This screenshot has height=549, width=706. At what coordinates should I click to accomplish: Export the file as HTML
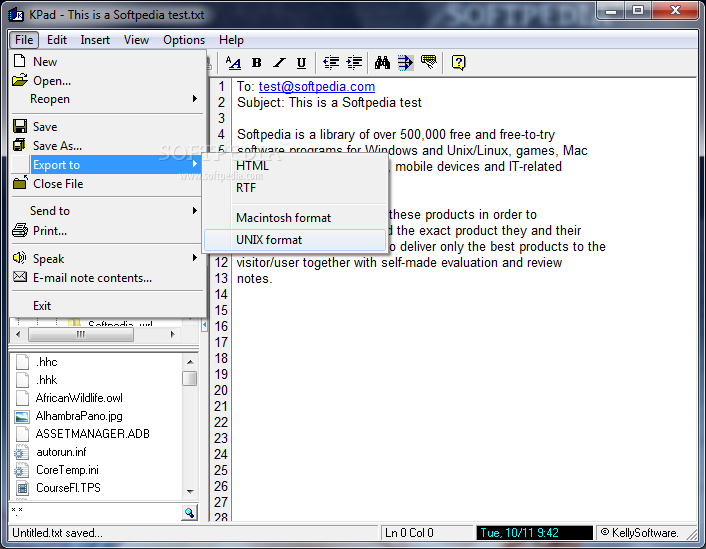click(x=295, y=166)
